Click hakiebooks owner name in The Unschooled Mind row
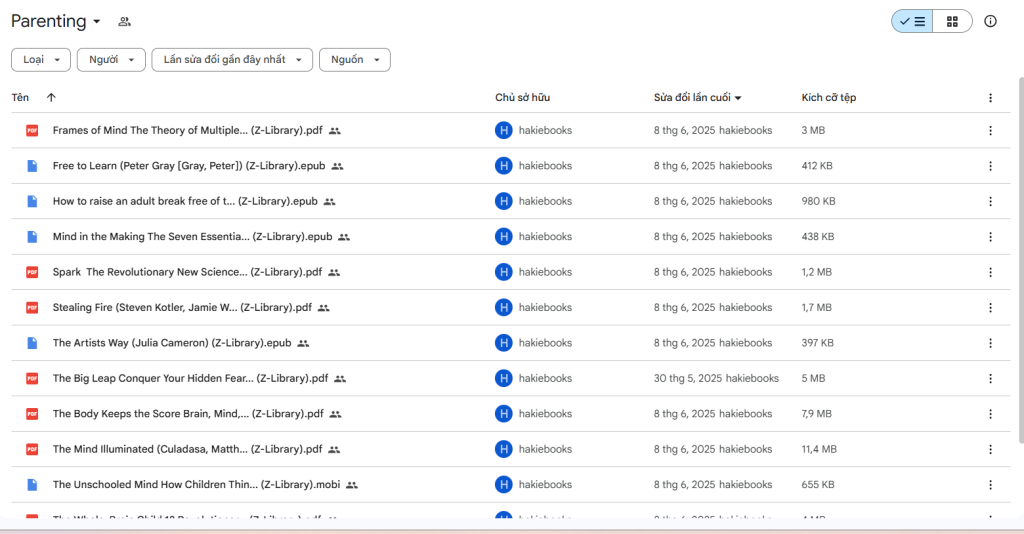The height and width of the screenshot is (534, 1024). click(545, 484)
